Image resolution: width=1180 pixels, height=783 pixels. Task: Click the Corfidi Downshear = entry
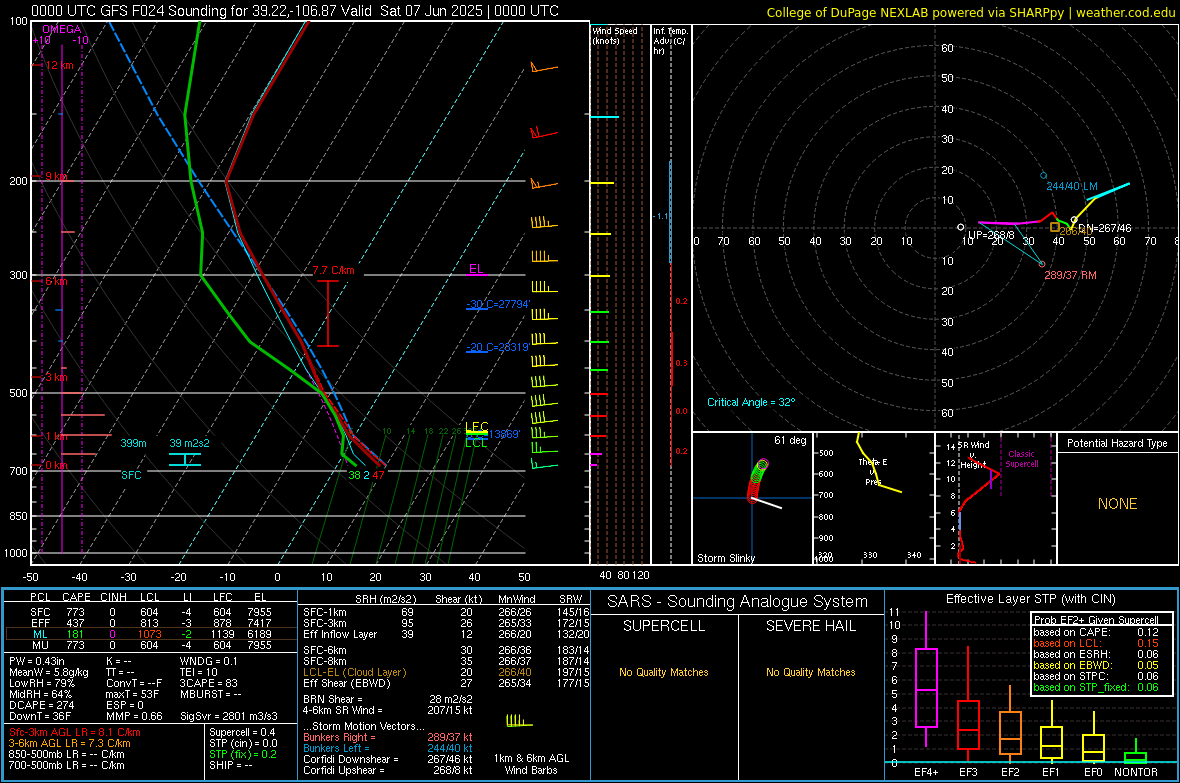click(388, 759)
